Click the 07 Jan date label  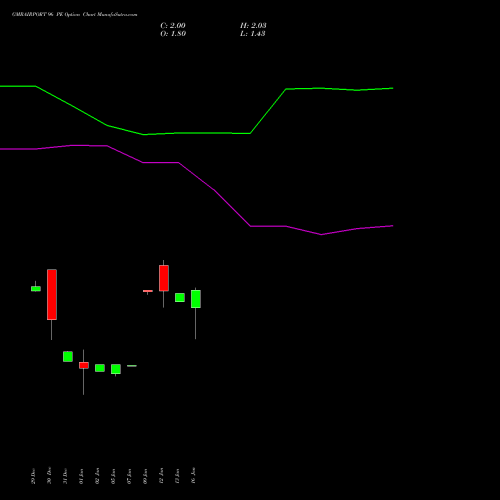[x=129, y=476]
